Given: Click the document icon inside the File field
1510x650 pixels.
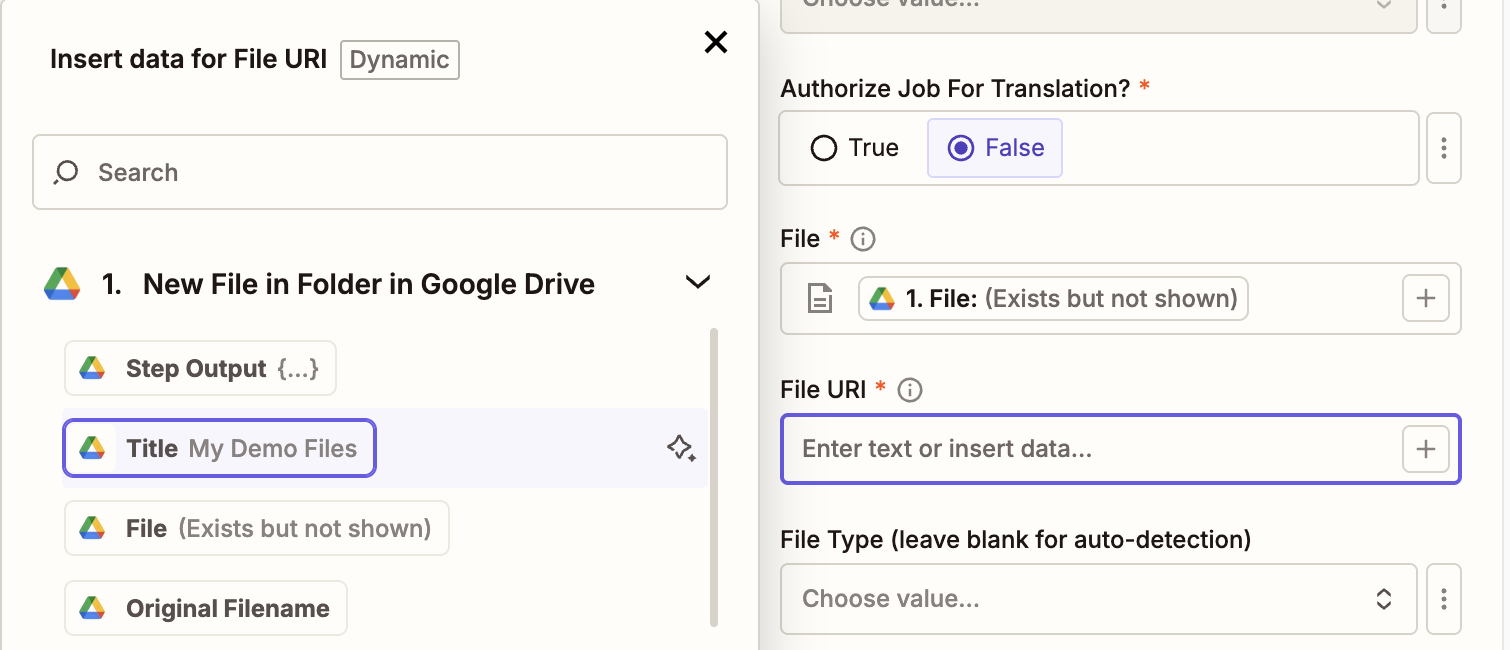Looking at the screenshot, I should tap(819, 298).
